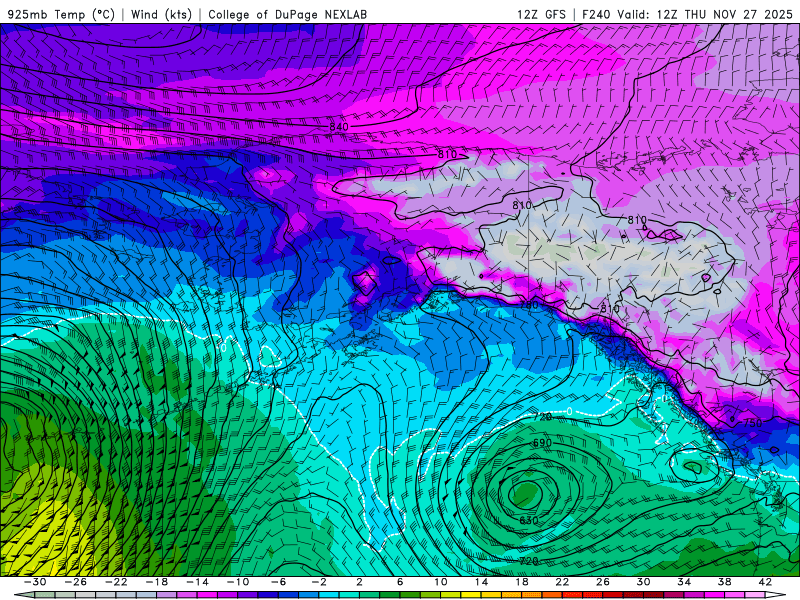This screenshot has height=600, width=800.
Task: Click the -26 tick label on the color scale
Action: coord(76,582)
